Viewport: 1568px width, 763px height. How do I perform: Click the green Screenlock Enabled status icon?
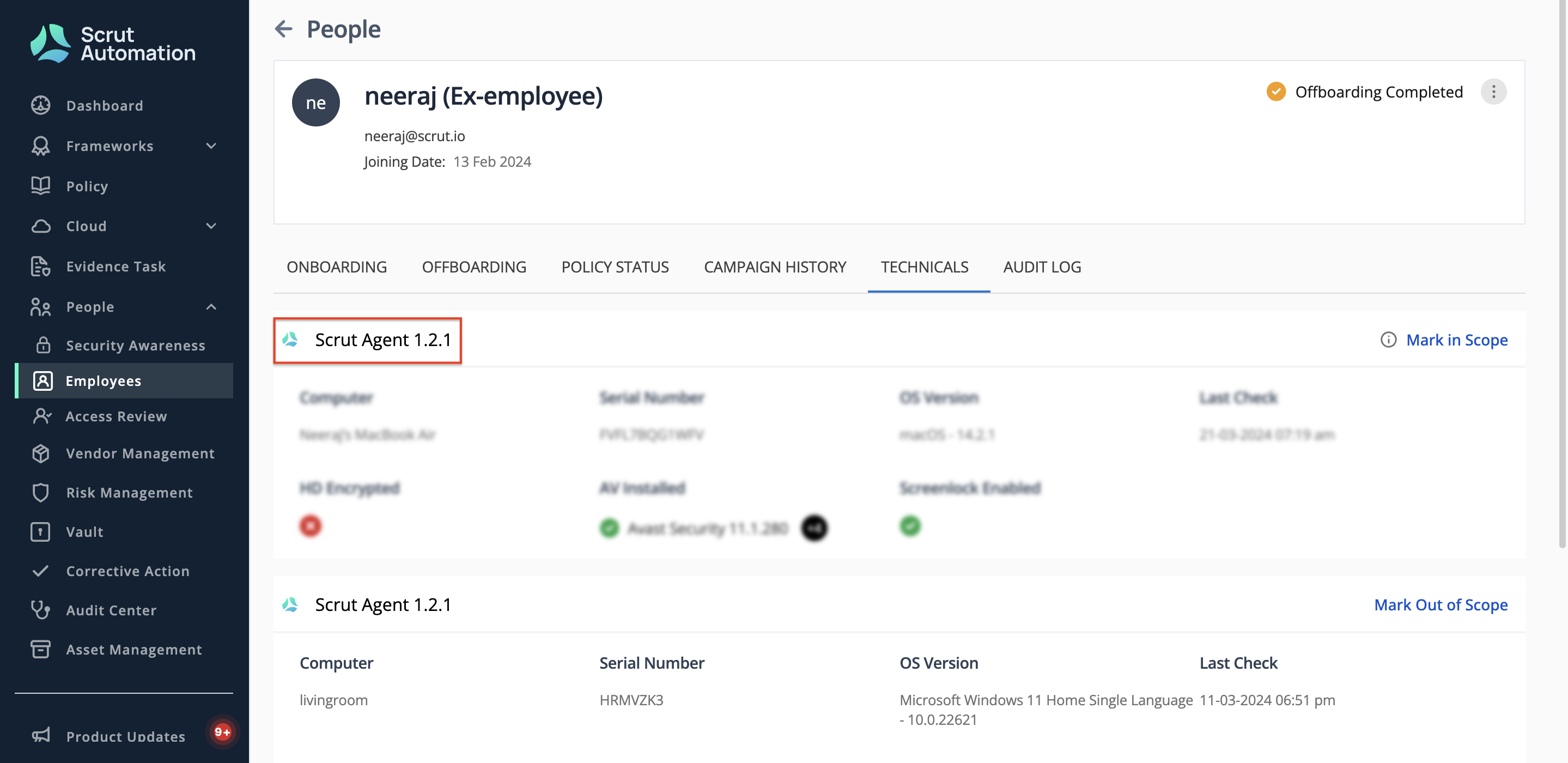coord(910,525)
